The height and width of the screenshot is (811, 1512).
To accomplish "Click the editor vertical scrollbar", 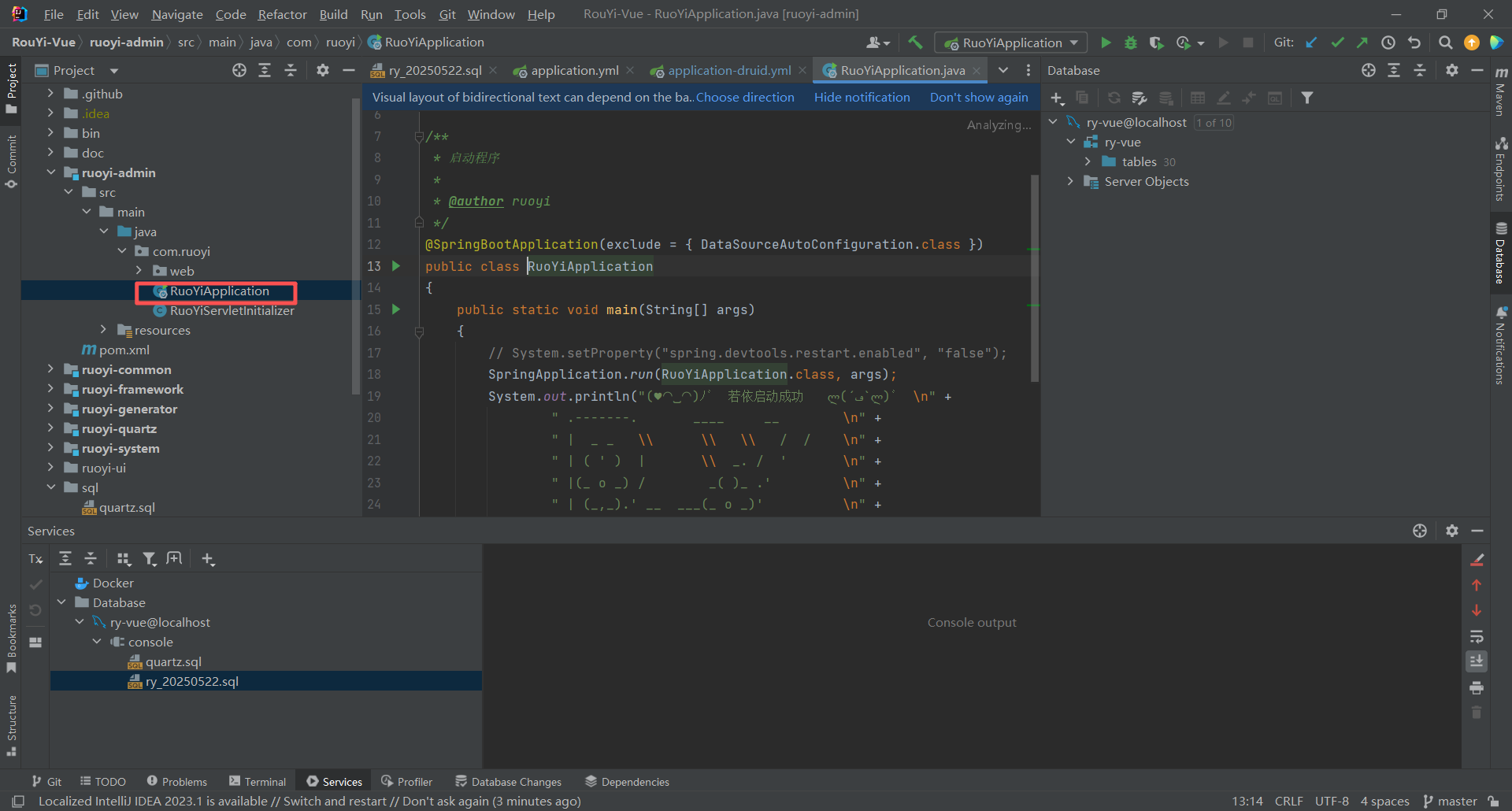I will tap(1035, 278).
